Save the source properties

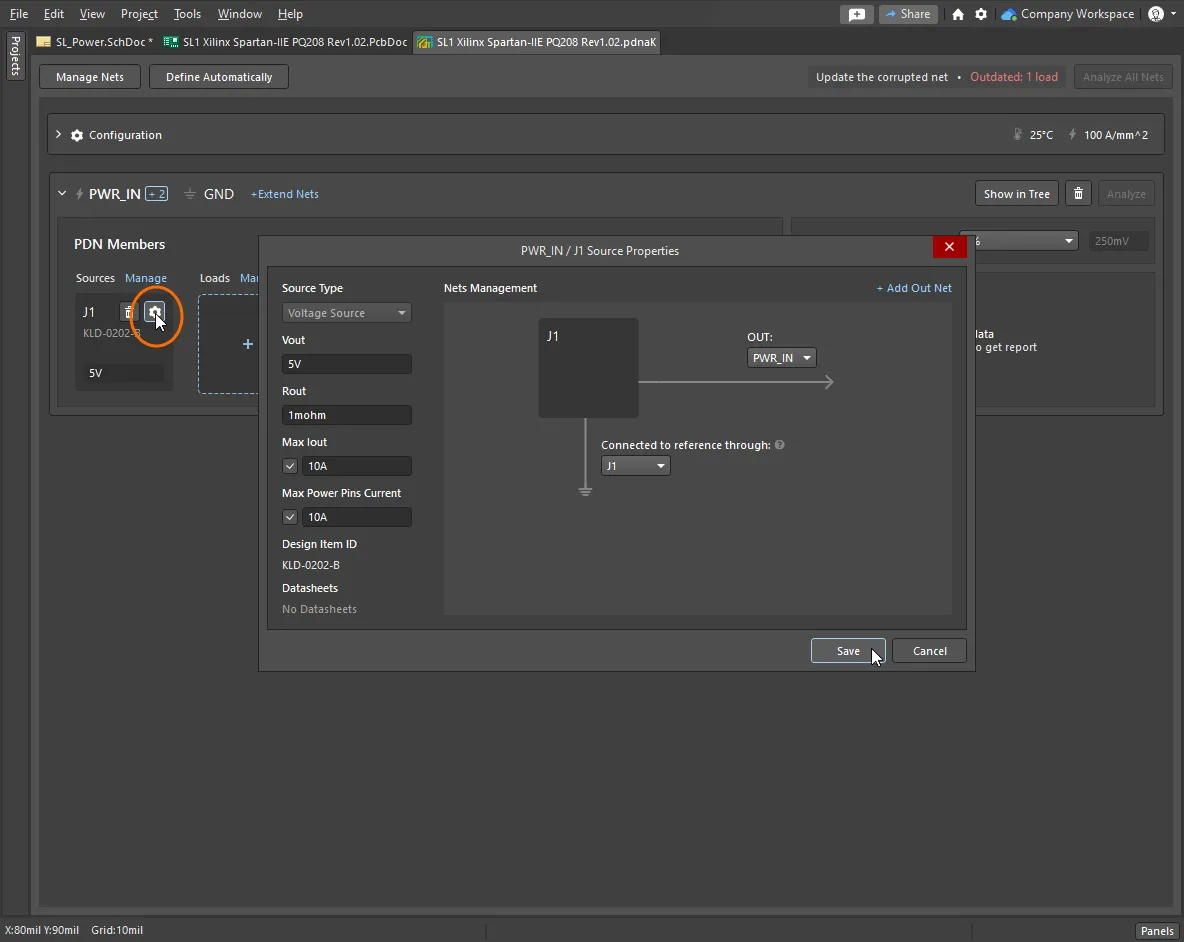pos(847,651)
